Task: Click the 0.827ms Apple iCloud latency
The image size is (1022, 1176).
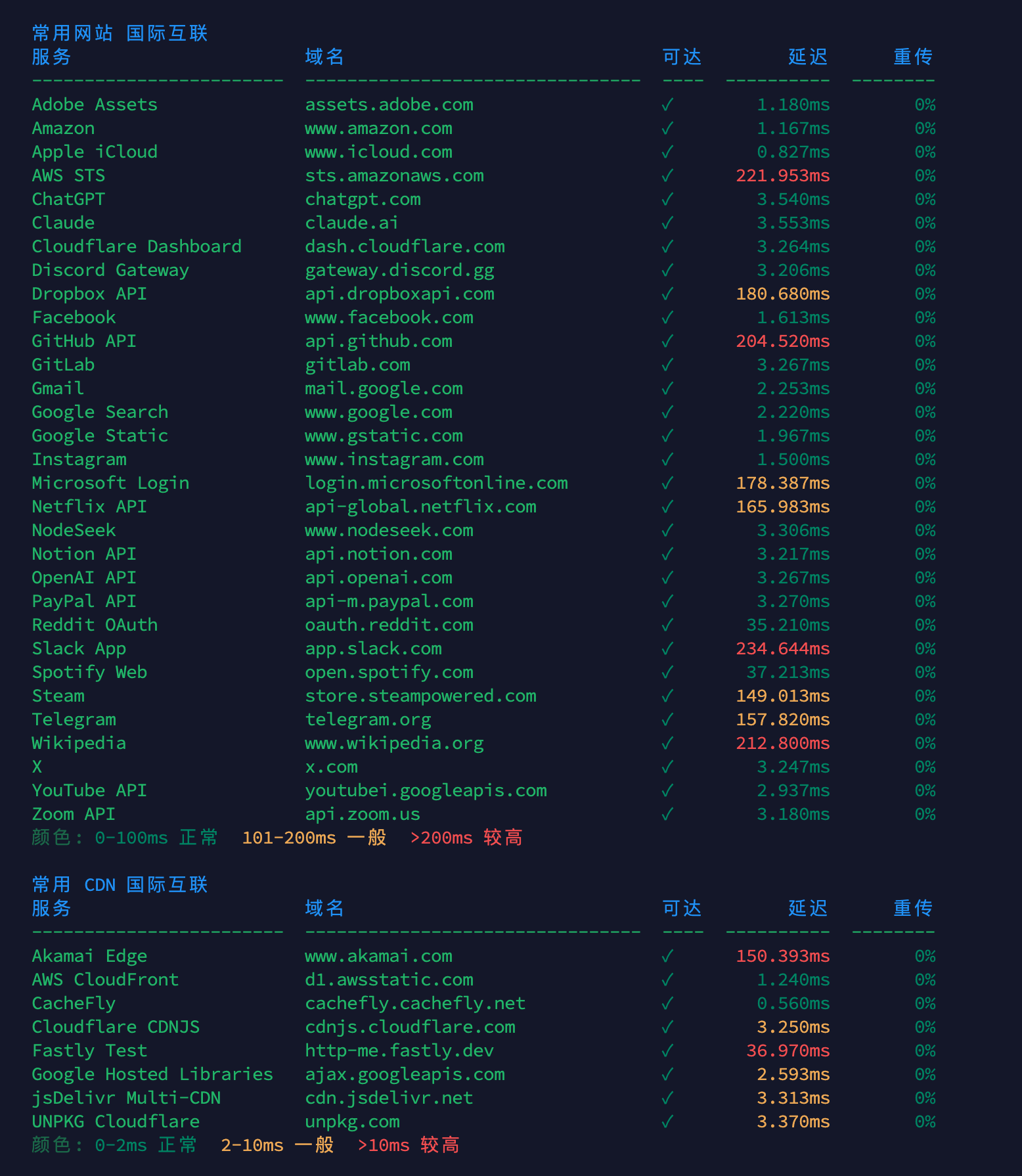Action: click(x=793, y=152)
